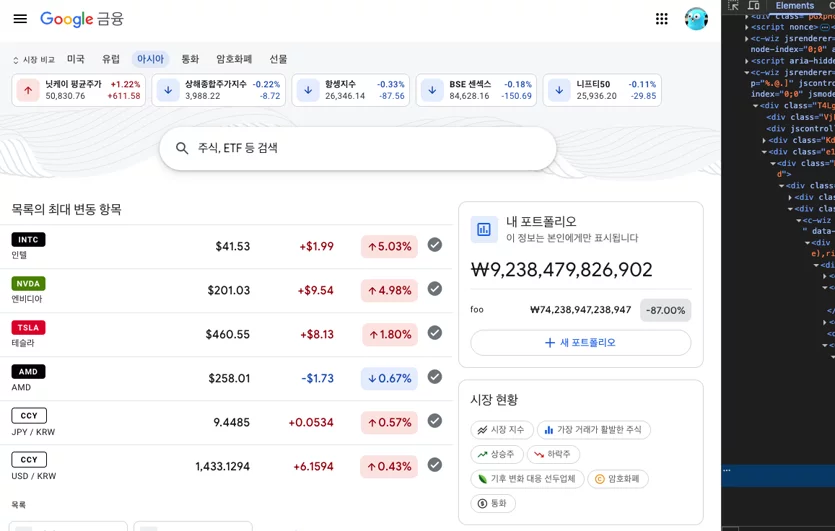Open the hamburger main menu
This screenshot has width=835, height=531.
[x=20, y=19]
